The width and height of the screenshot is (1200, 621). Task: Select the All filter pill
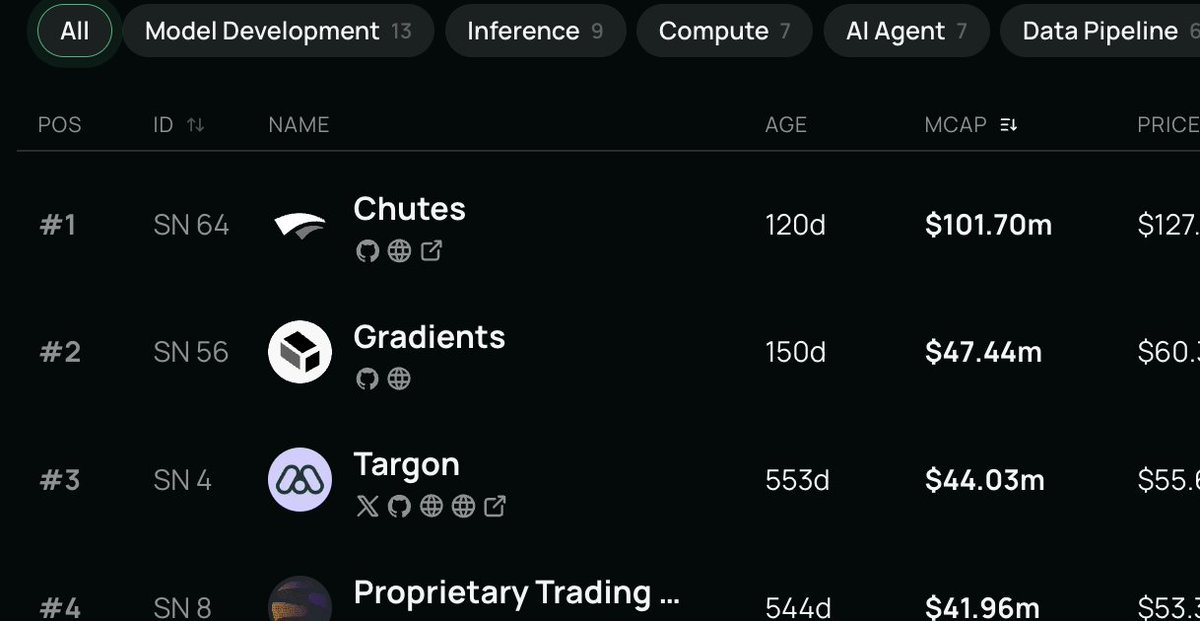(x=72, y=30)
